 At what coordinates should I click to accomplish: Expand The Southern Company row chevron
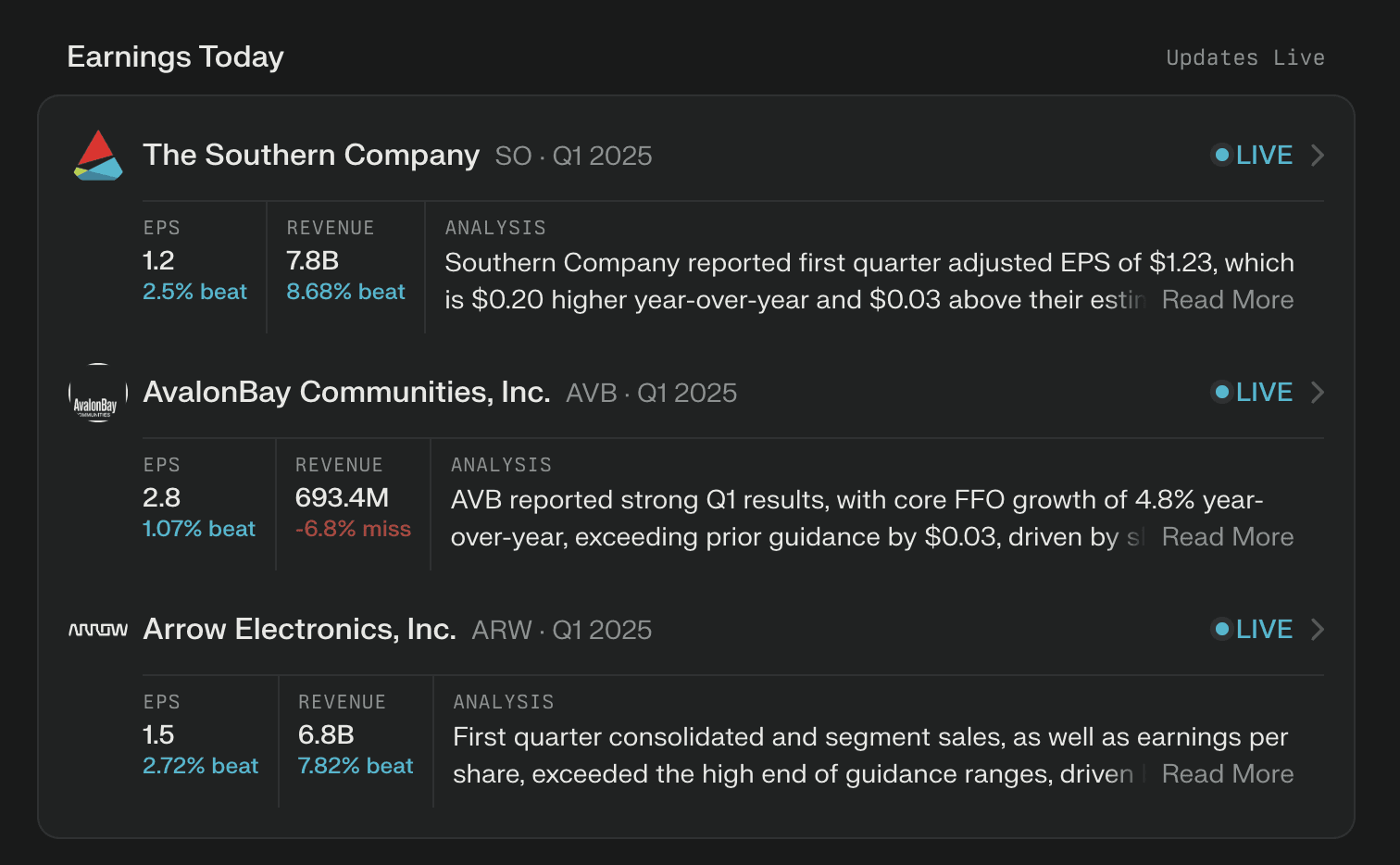coord(1318,156)
